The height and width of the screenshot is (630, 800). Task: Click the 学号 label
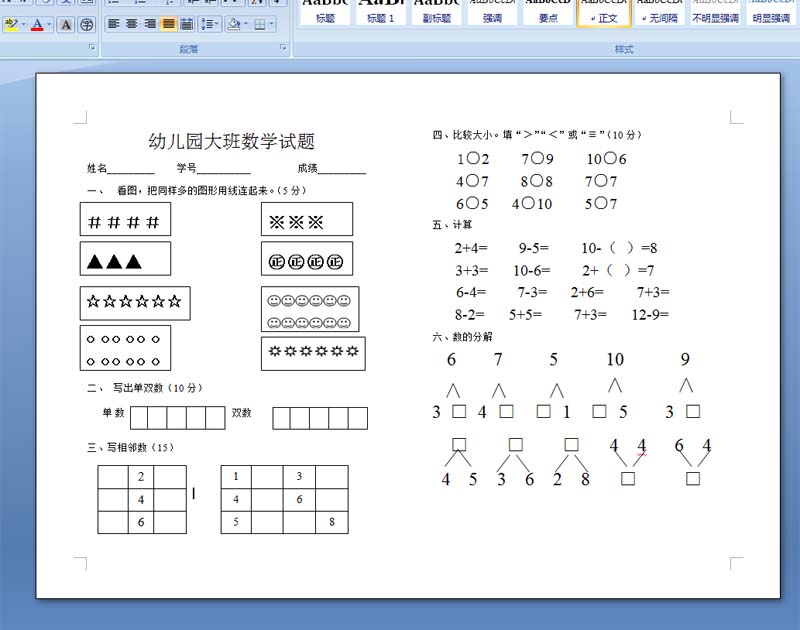coord(186,168)
